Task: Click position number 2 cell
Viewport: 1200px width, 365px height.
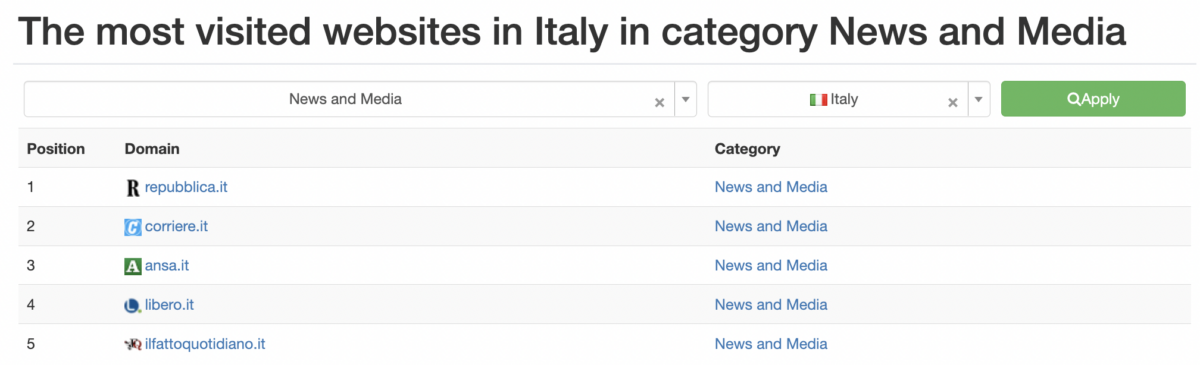Action: [x=31, y=226]
